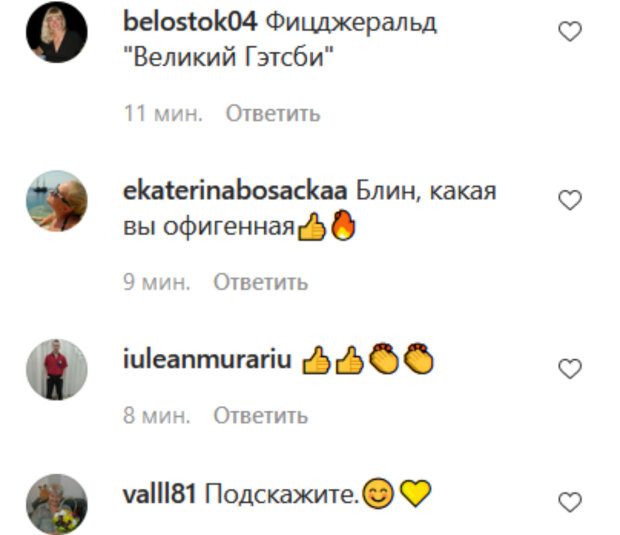620x535 pixels.
Task: Like ekaterinabosackaa's comment with the heart
Action: 570,200
